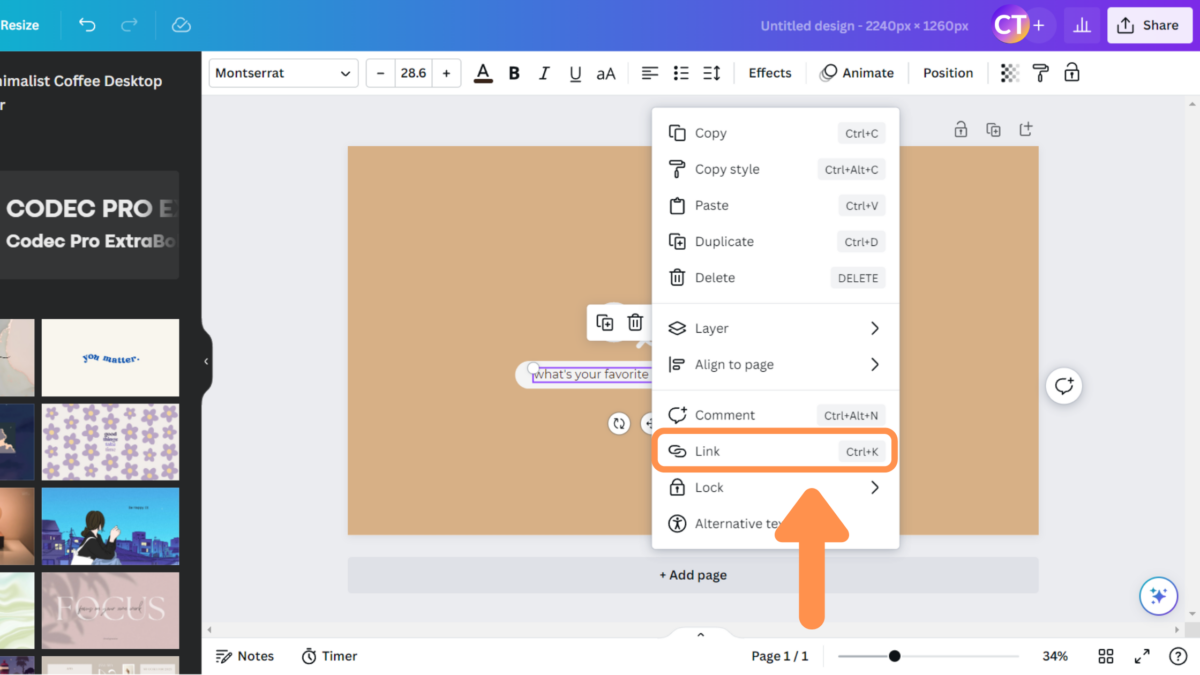Select the Effects option in the toolbar
The width and height of the screenshot is (1200, 675).
769,72
